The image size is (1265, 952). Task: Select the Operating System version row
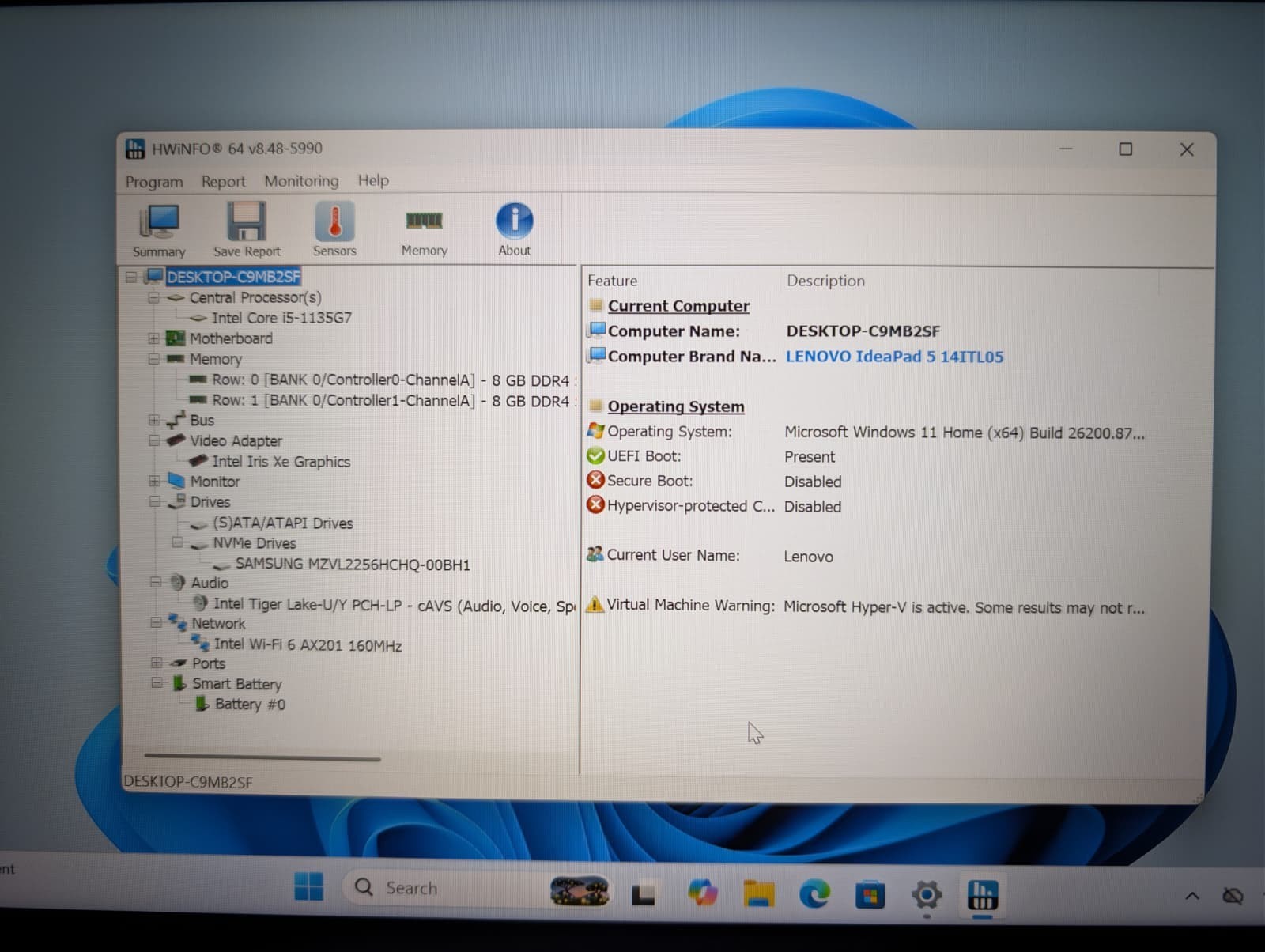coord(866,433)
